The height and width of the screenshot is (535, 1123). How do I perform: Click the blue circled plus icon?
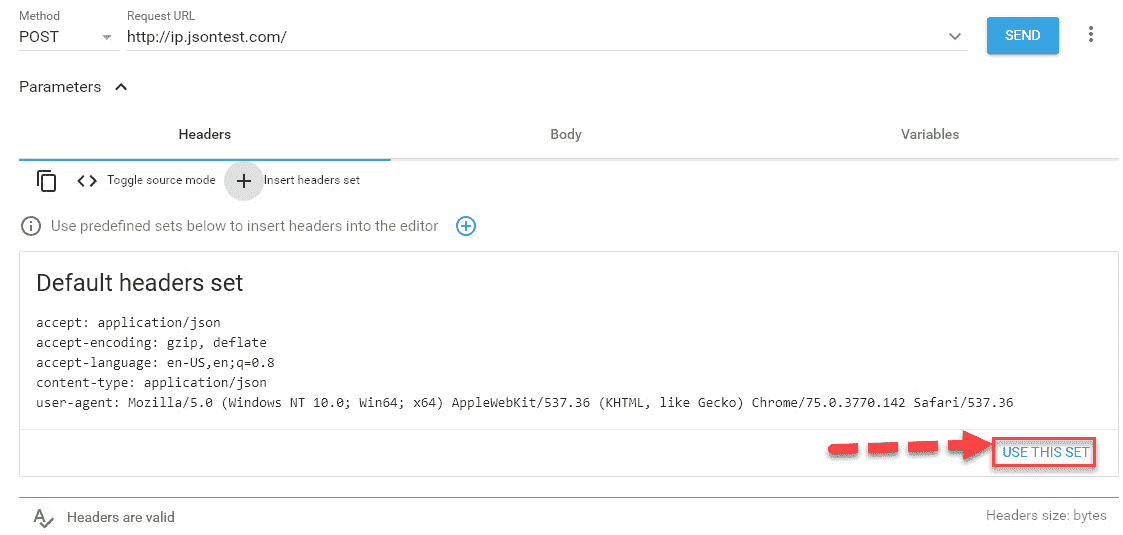466,226
